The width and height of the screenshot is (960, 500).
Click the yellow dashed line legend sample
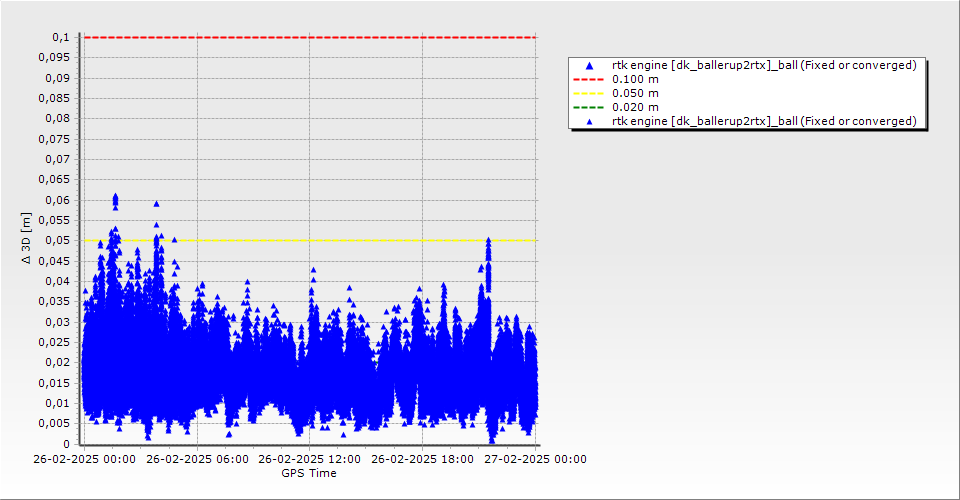point(588,94)
